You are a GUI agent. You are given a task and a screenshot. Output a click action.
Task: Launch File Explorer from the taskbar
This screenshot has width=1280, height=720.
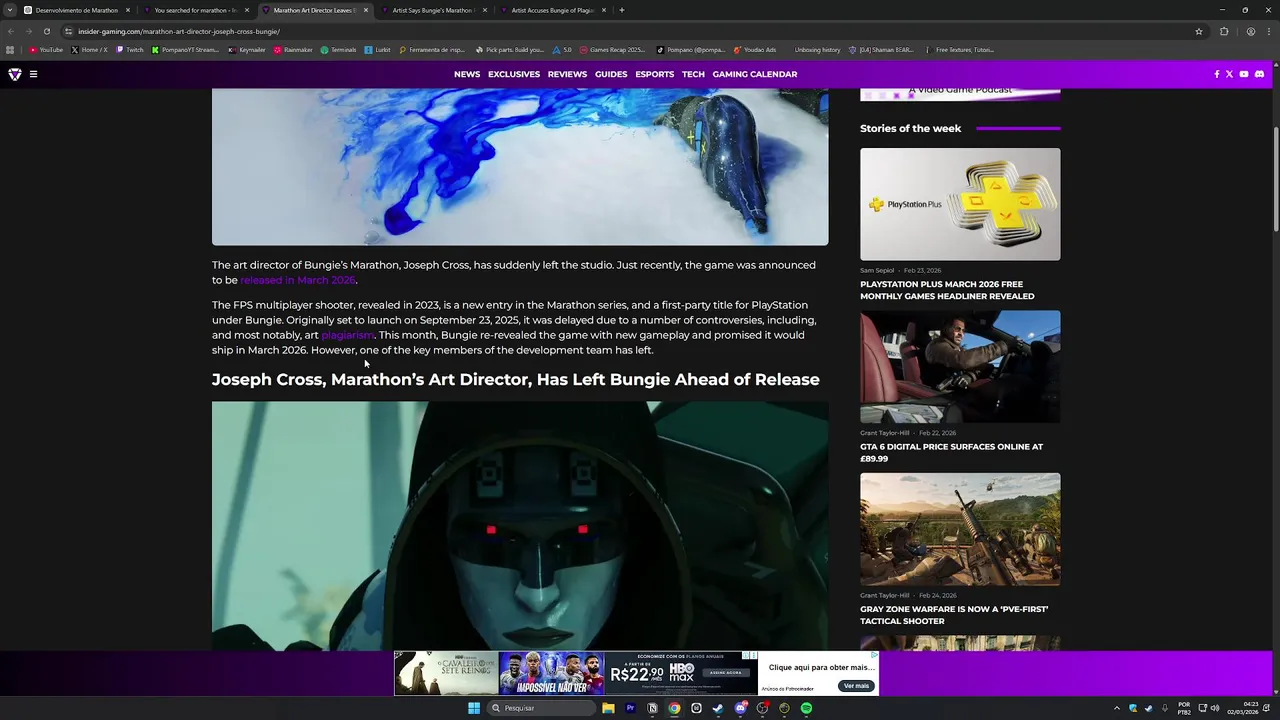click(x=608, y=708)
